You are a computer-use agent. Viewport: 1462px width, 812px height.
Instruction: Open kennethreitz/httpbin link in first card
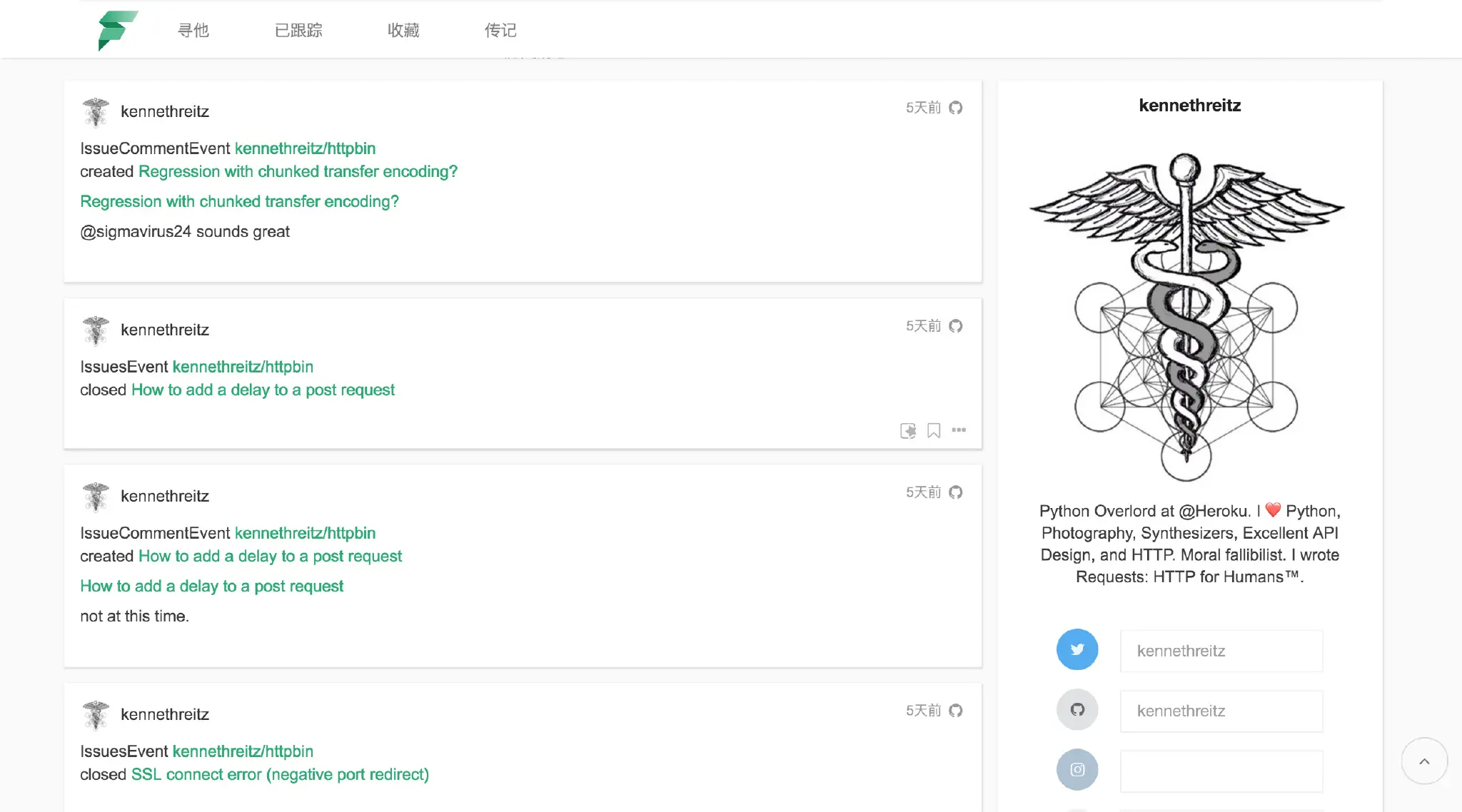[x=305, y=148]
